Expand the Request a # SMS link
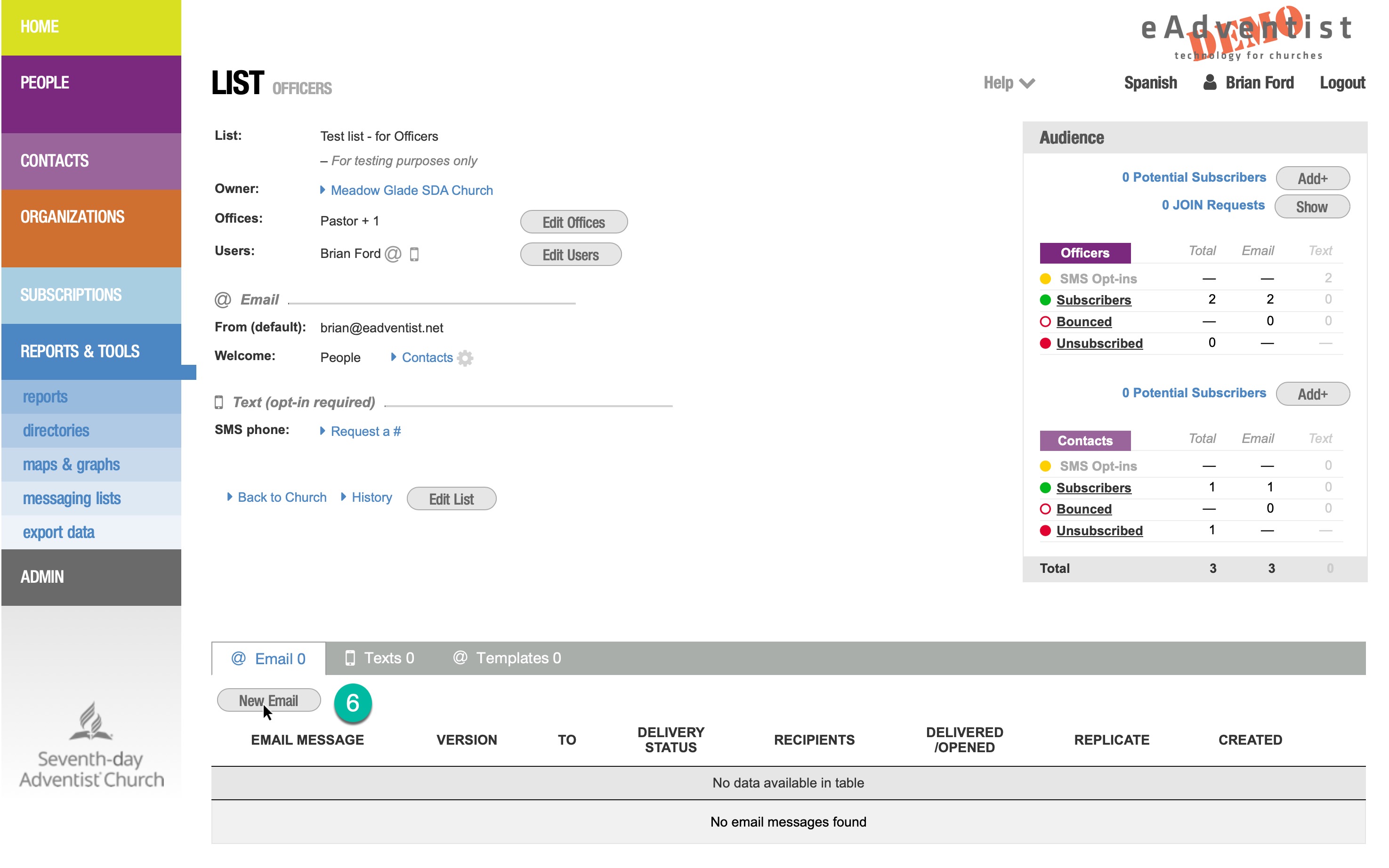 [x=365, y=431]
